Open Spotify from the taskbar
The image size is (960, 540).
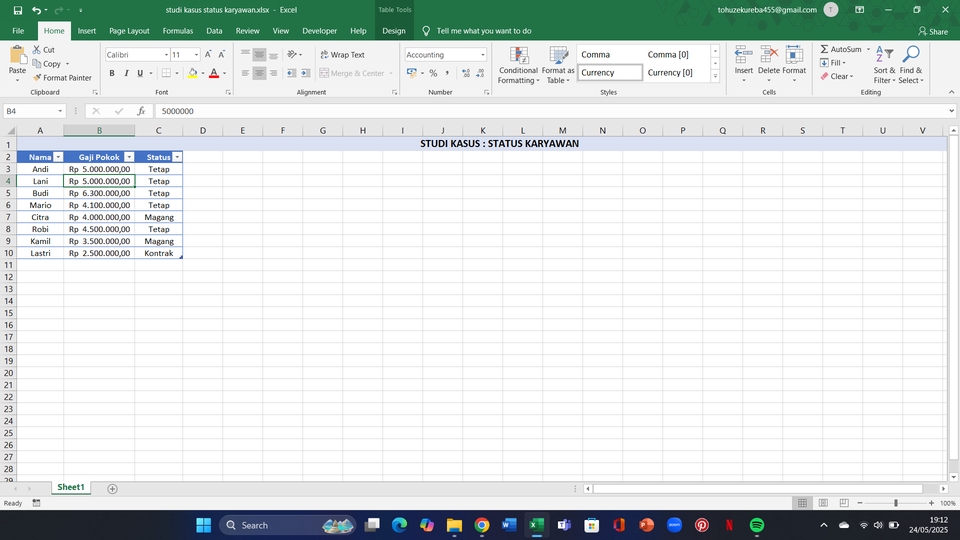[757, 525]
